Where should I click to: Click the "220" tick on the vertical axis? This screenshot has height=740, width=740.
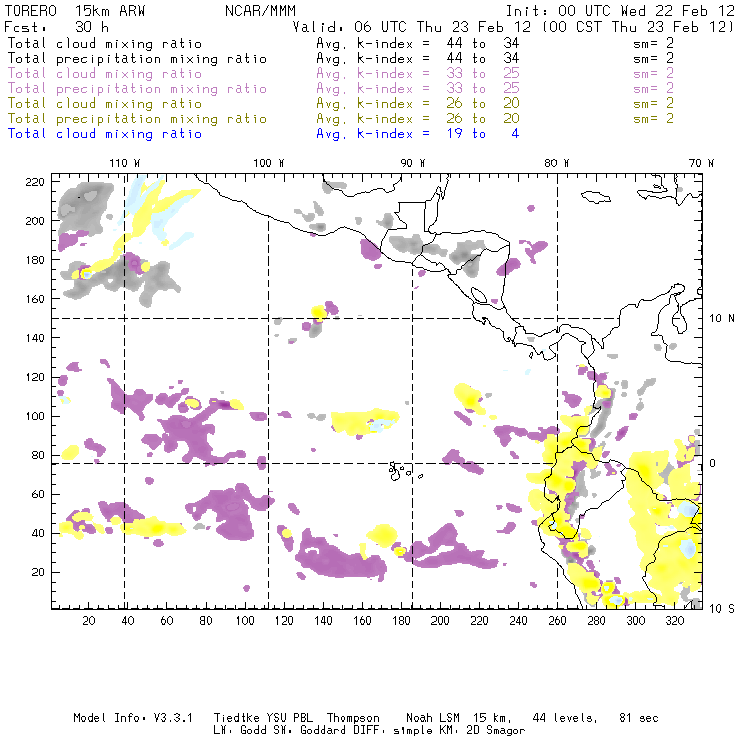point(35,182)
